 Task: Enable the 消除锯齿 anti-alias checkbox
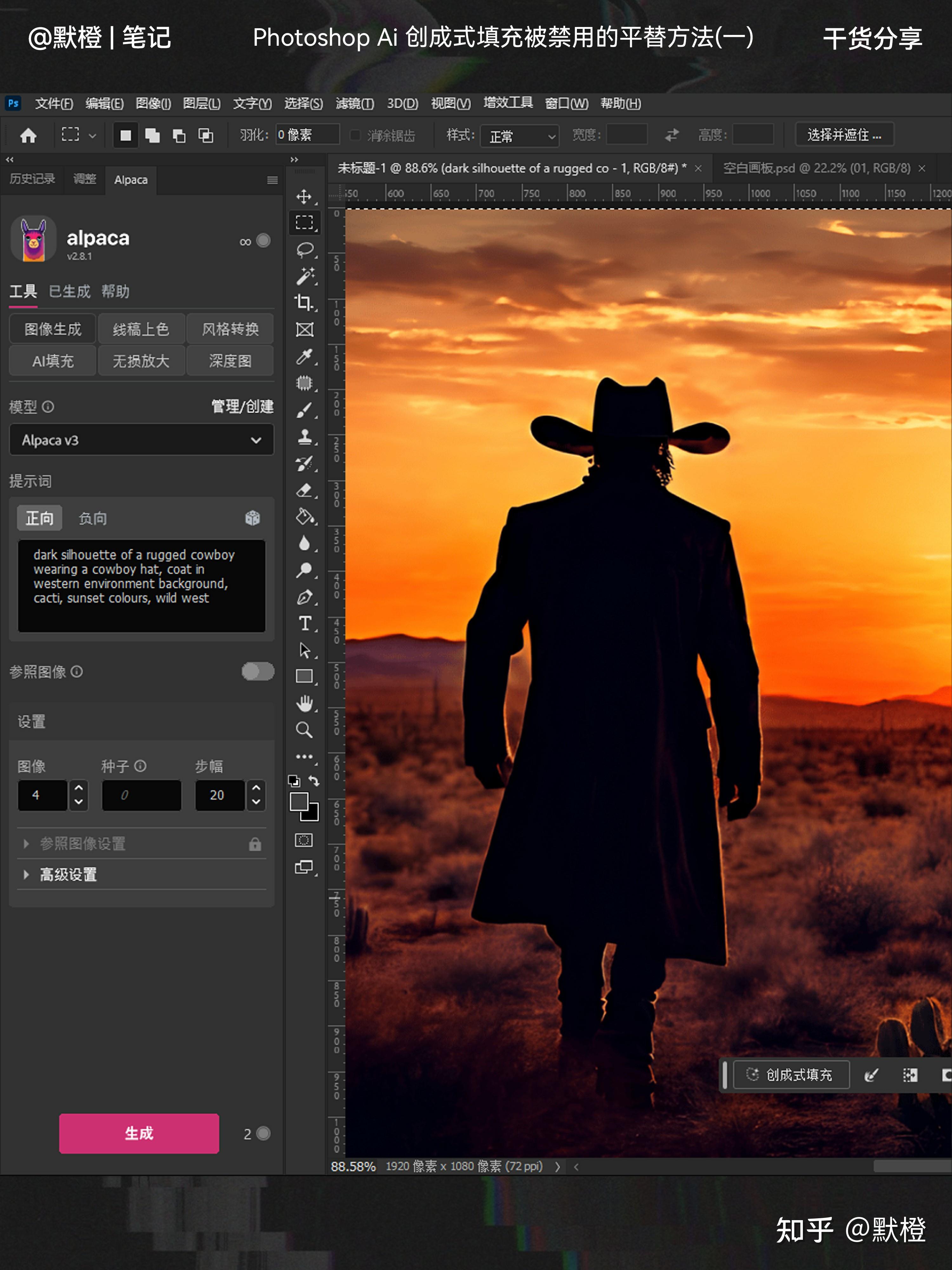[x=355, y=135]
